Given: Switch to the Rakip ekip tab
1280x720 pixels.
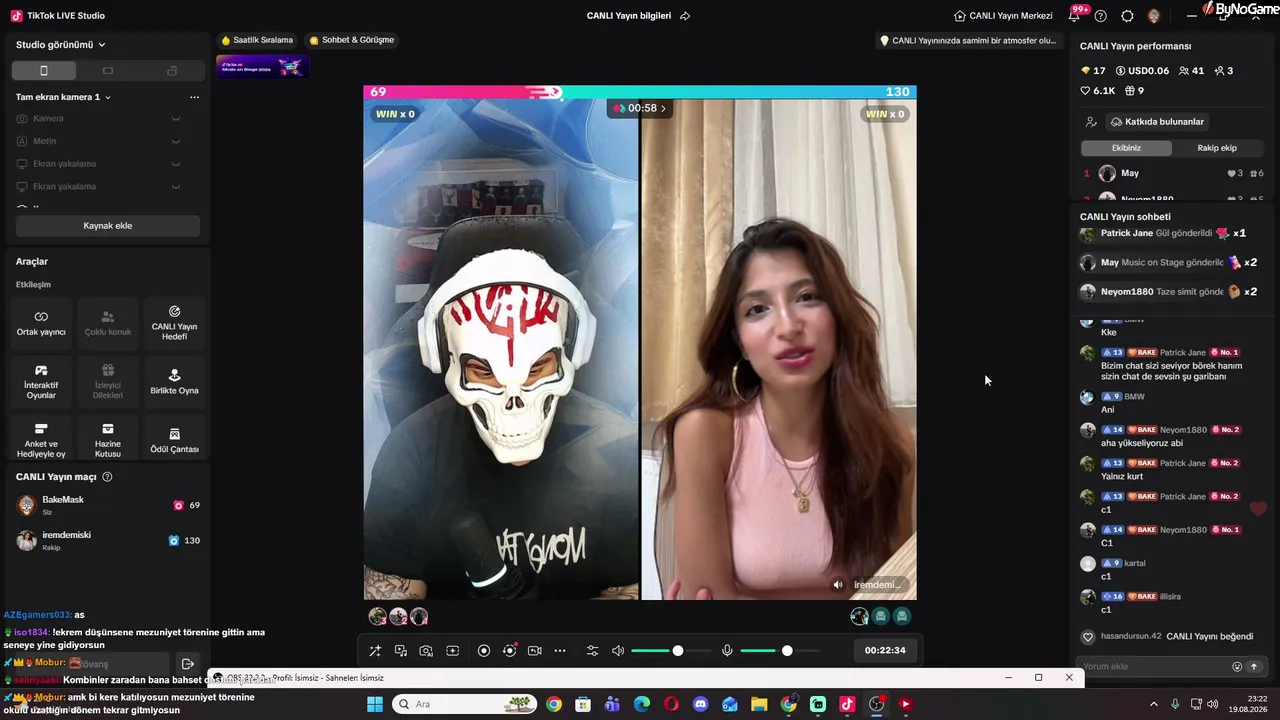Looking at the screenshot, I should point(1217,148).
